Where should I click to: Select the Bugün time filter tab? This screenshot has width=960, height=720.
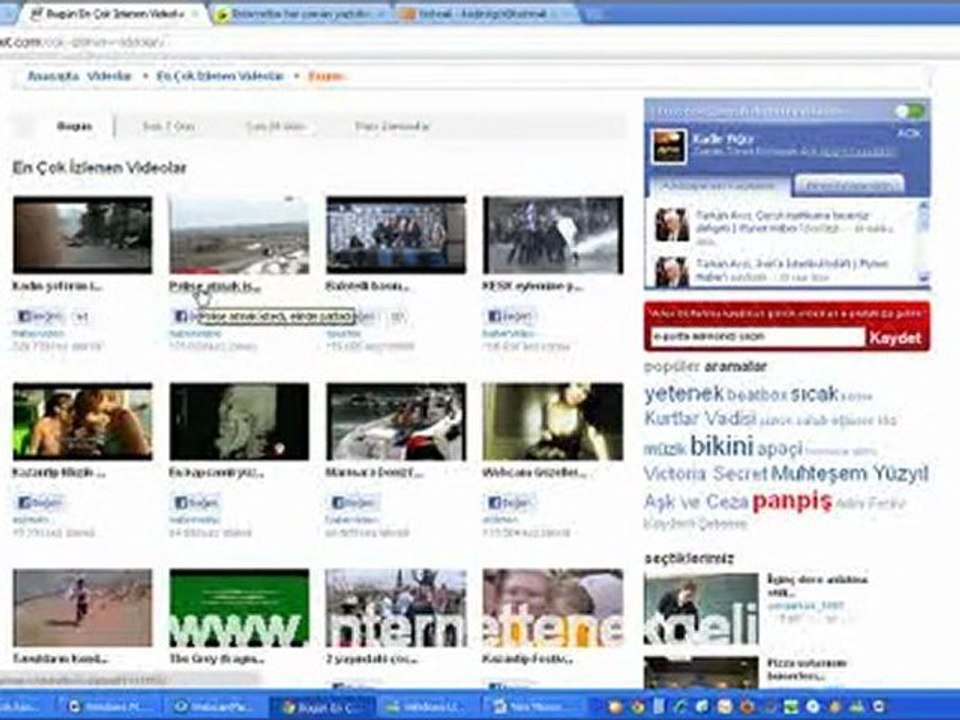74,126
